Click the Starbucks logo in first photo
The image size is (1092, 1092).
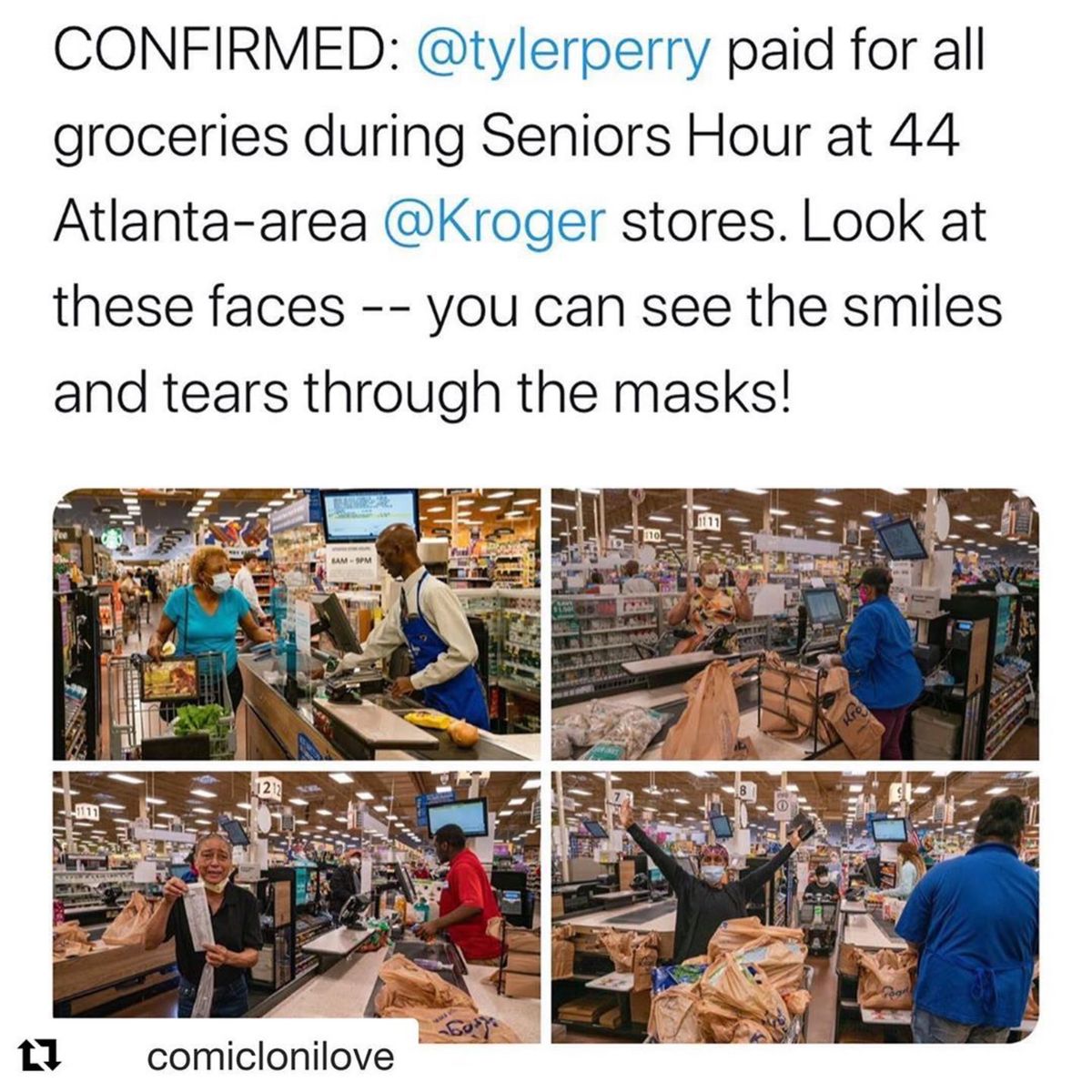[112, 539]
